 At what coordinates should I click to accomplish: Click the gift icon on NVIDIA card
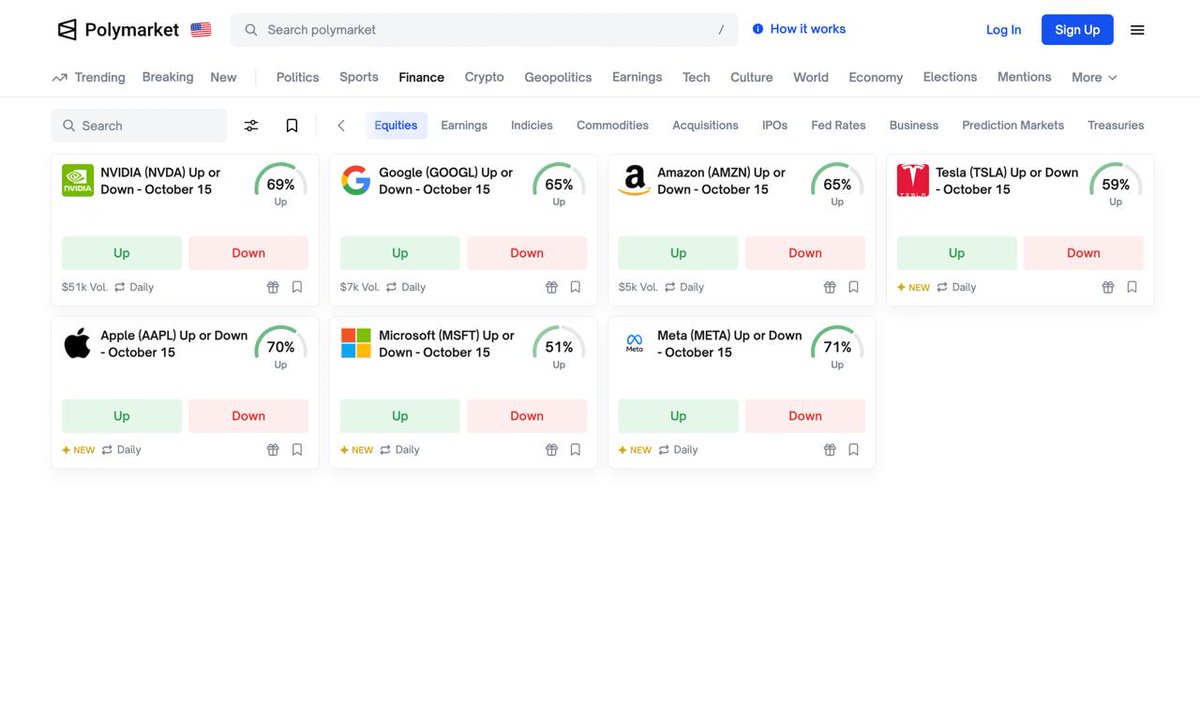273,287
